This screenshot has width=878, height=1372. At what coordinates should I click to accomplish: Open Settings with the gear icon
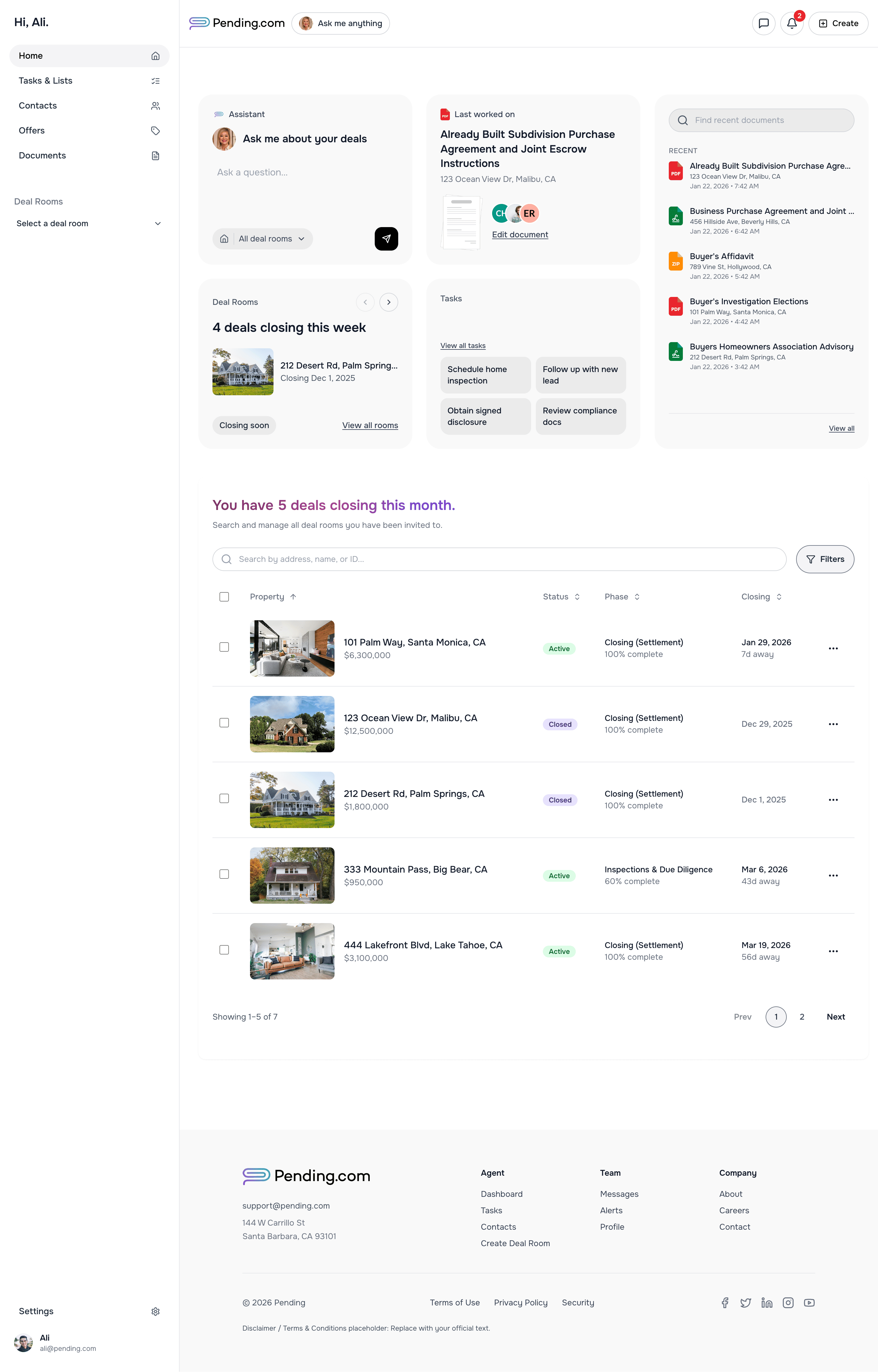pos(155,1311)
